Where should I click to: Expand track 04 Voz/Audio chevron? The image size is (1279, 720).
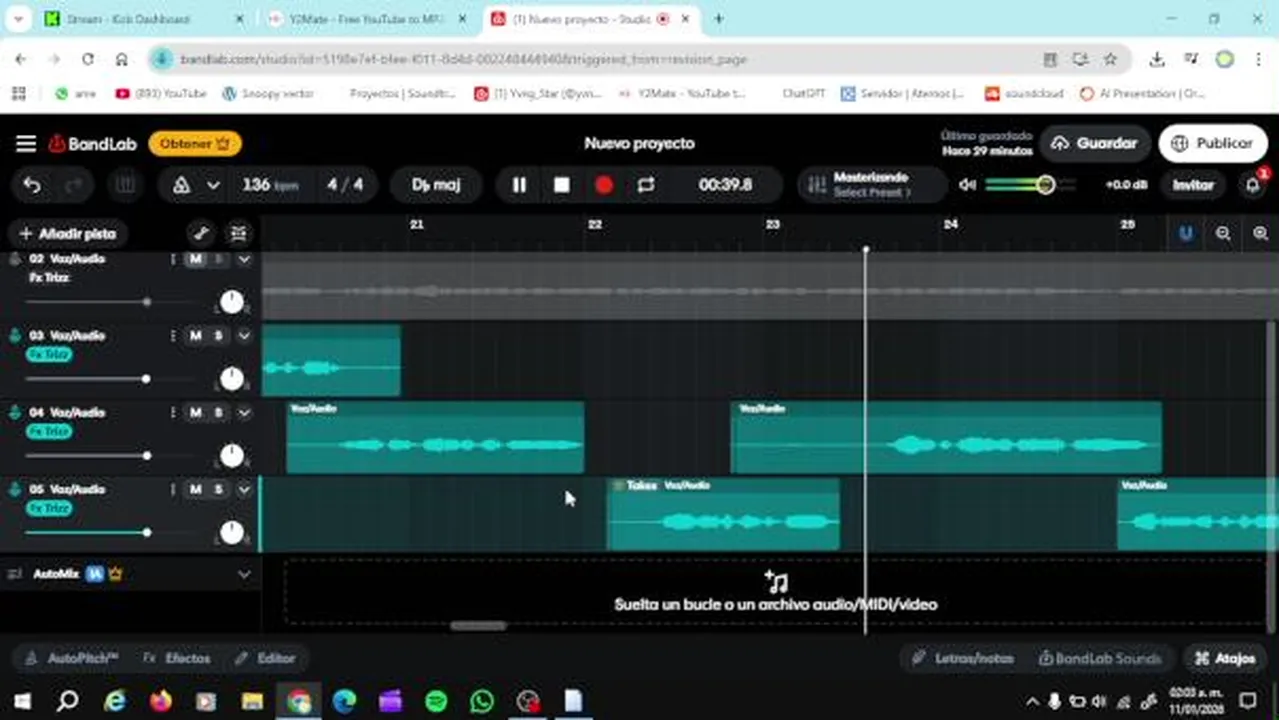[244, 413]
